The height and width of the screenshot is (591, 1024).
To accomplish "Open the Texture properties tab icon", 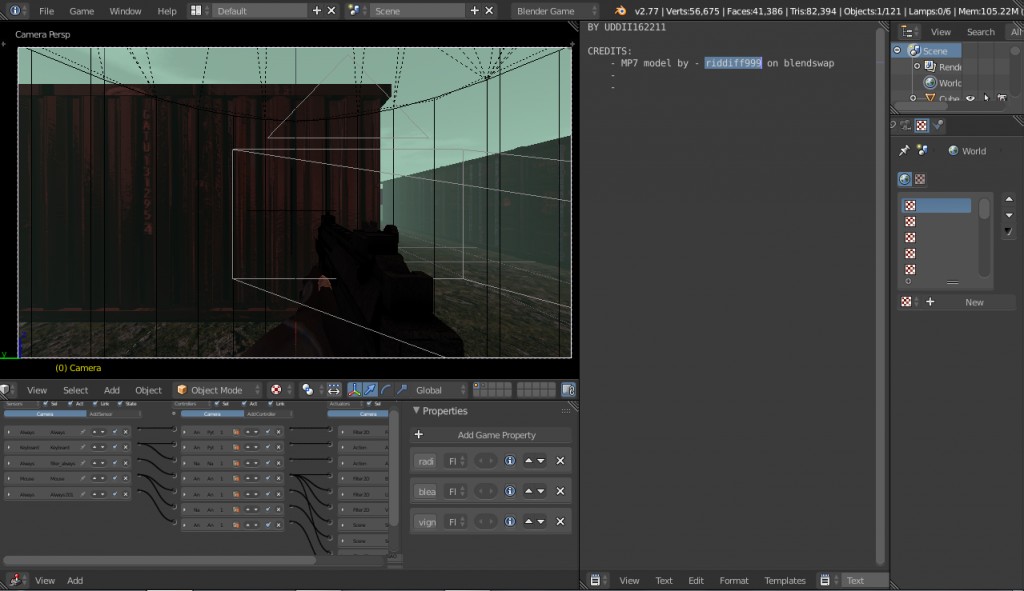I will pos(921,126).
